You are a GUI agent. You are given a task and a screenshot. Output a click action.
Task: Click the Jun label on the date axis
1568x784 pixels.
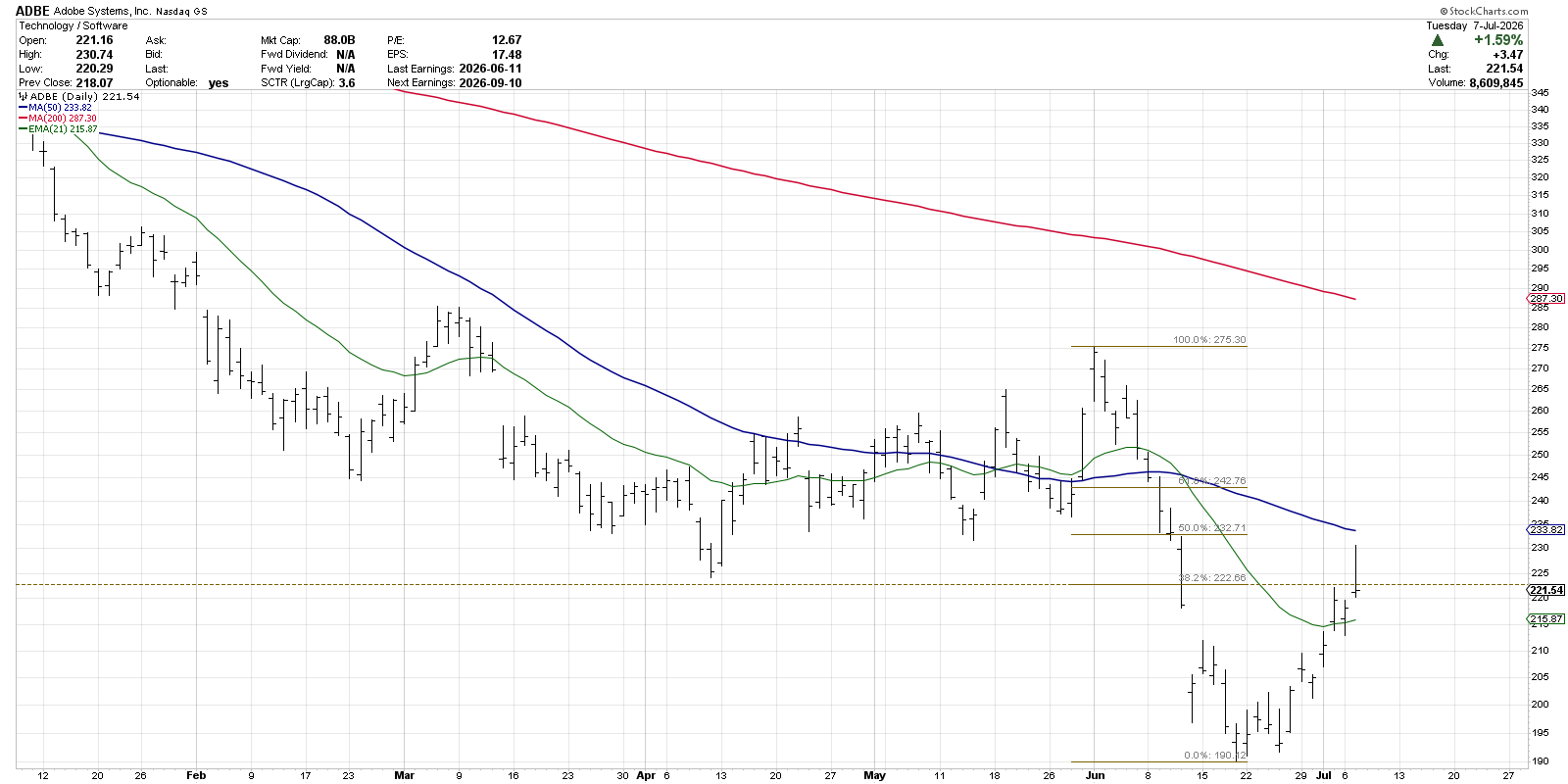1095,775
